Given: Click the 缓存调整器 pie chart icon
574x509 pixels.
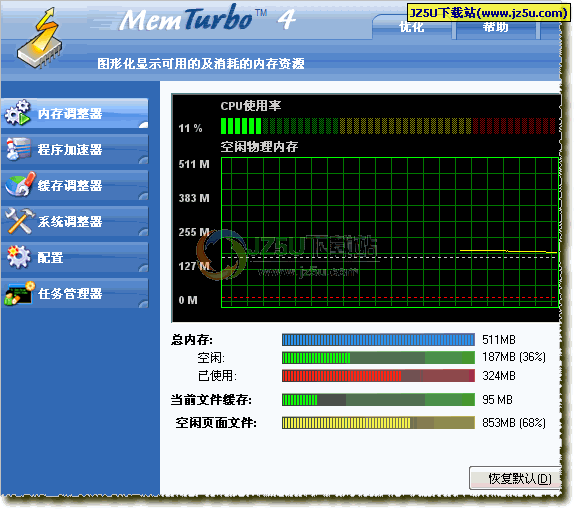Looking at the screenshot, I should [x=20, y=184].
